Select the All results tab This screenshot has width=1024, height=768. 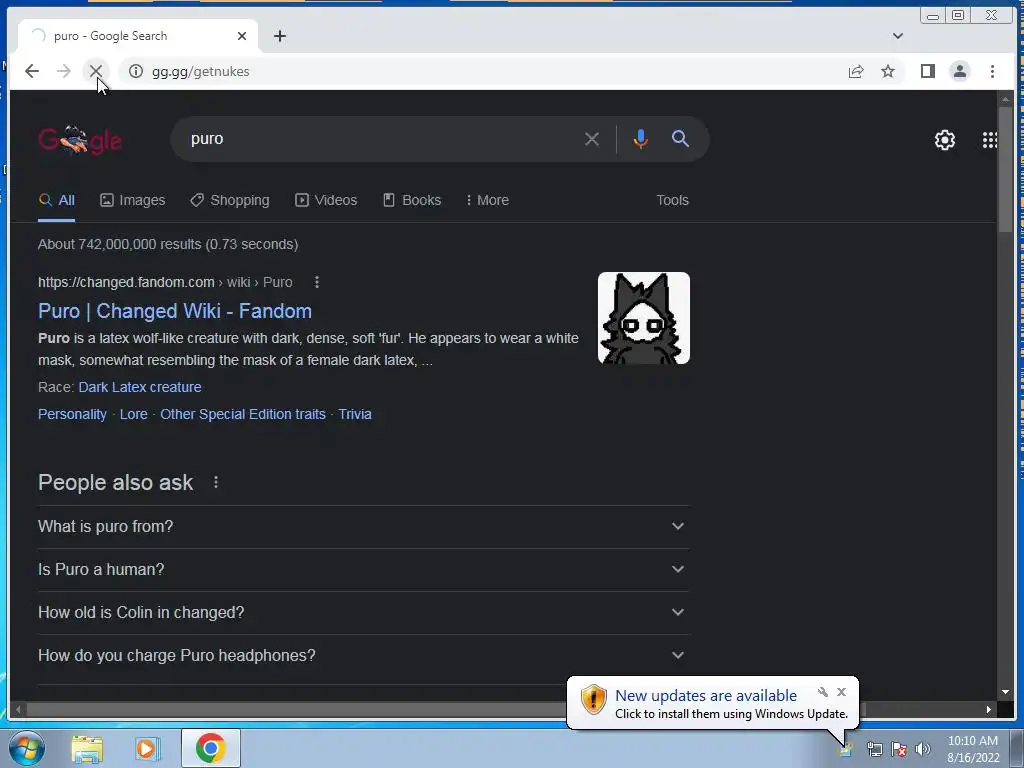pyautogui.click(x=56, y=200)
